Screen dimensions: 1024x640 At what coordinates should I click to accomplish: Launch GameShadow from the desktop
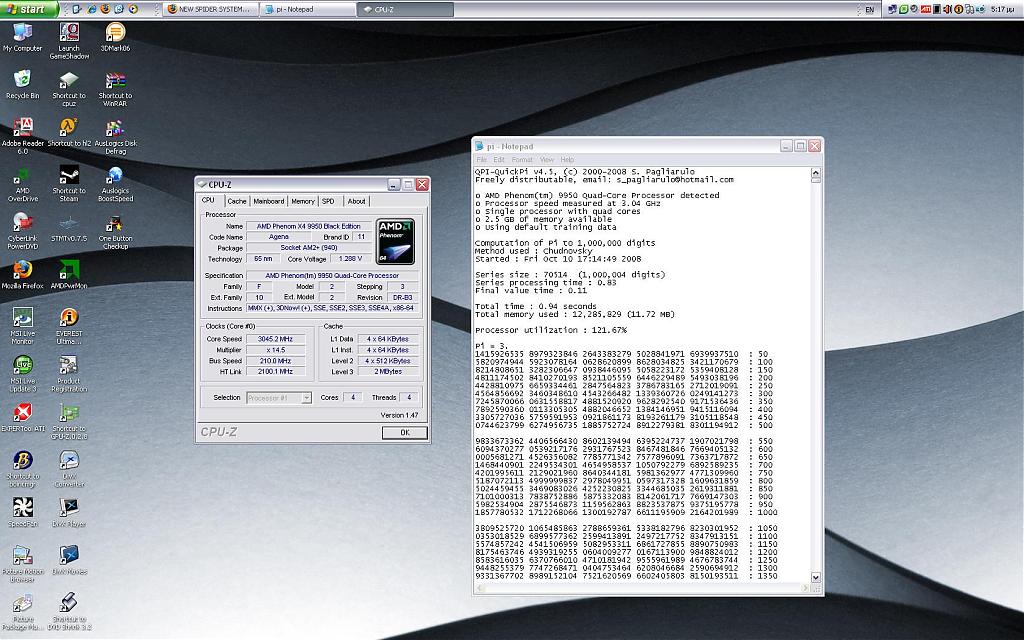point(69,41)
